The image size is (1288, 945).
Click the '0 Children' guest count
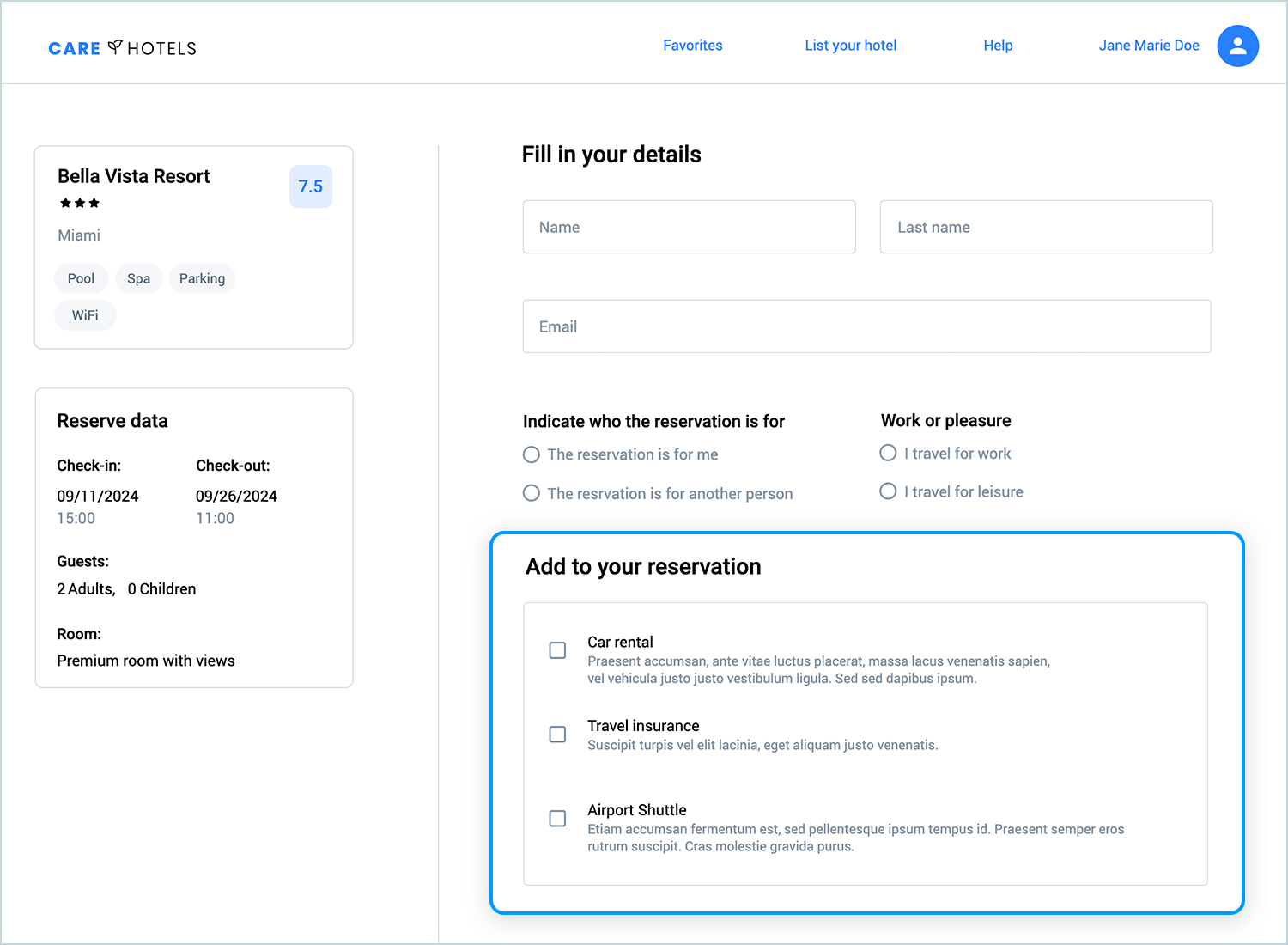[162, 589]
